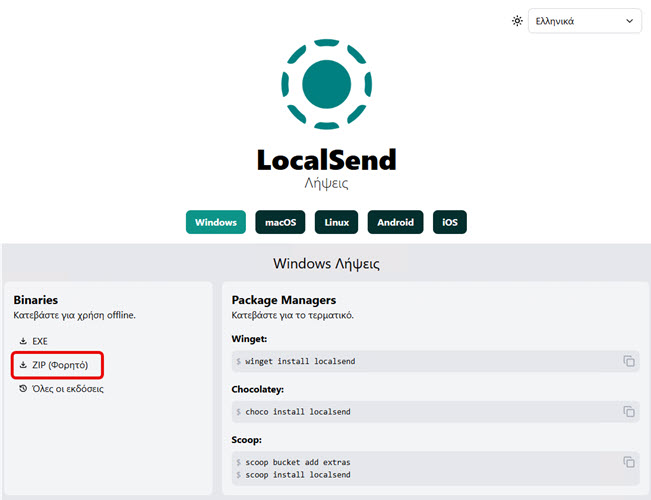651x500 pixels.
Task: Open the Android downloads tab
Action: [x=395, y=222]
